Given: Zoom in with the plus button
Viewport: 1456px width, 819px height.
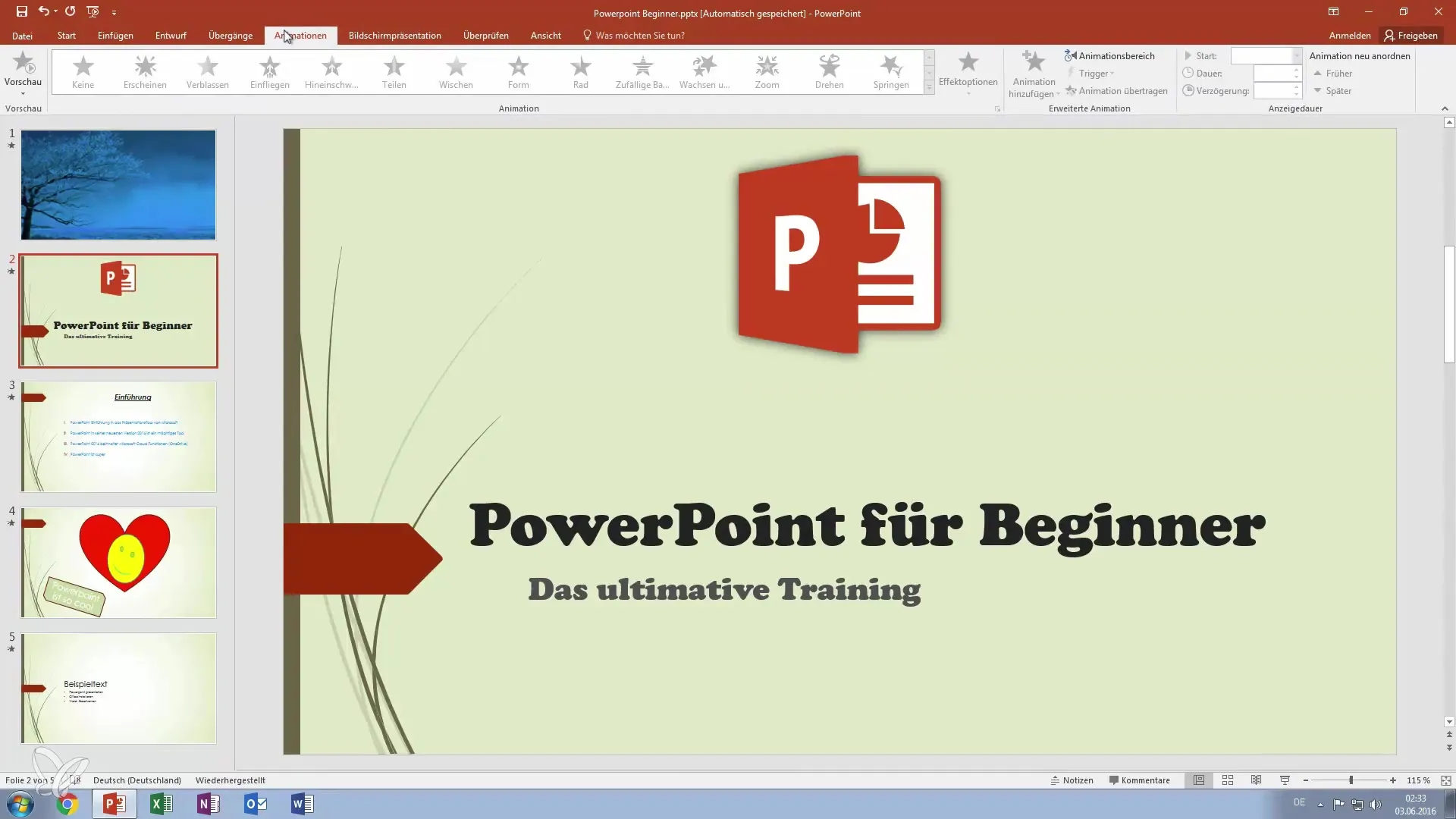Looking at the screenshot, I should [x=1393, y=780].
